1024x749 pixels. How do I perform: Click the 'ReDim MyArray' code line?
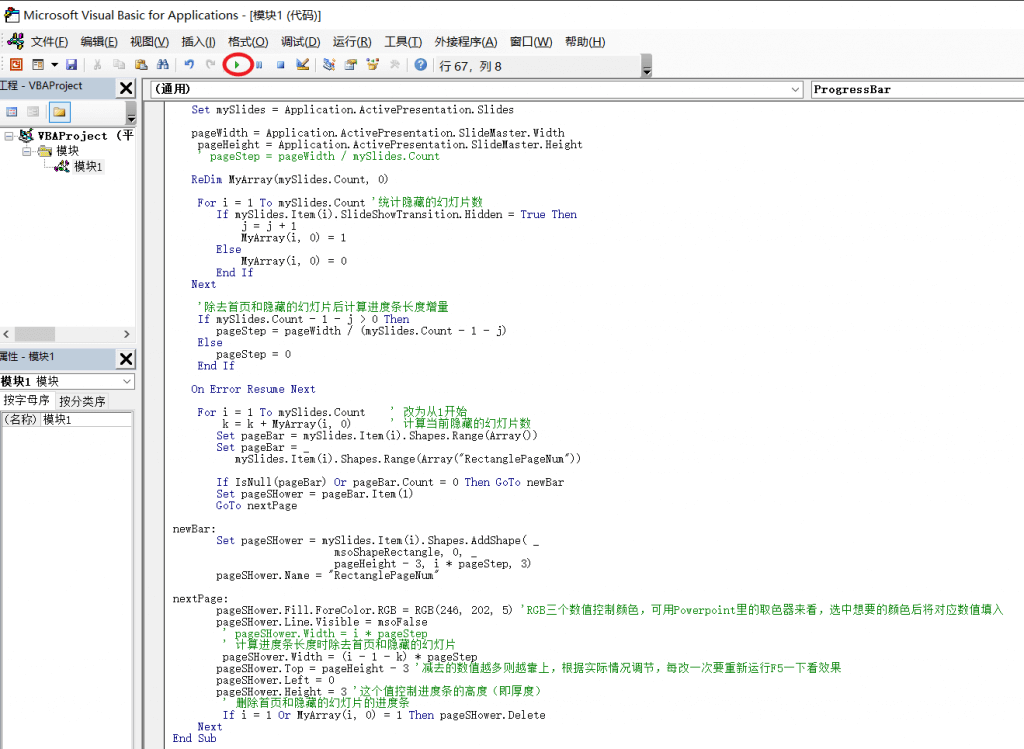tap(289, 180)
